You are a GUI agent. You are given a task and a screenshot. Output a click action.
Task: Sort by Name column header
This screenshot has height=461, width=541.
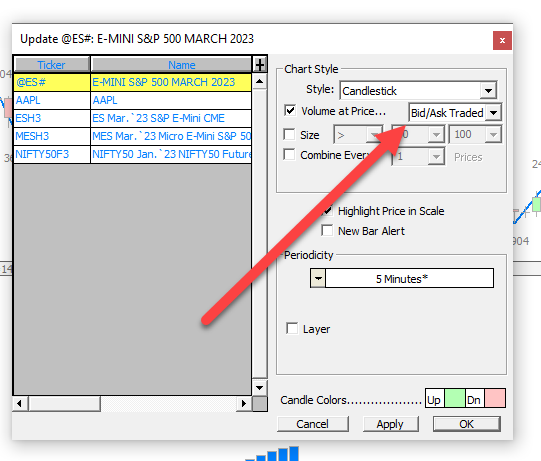click(x=171, y=65)
